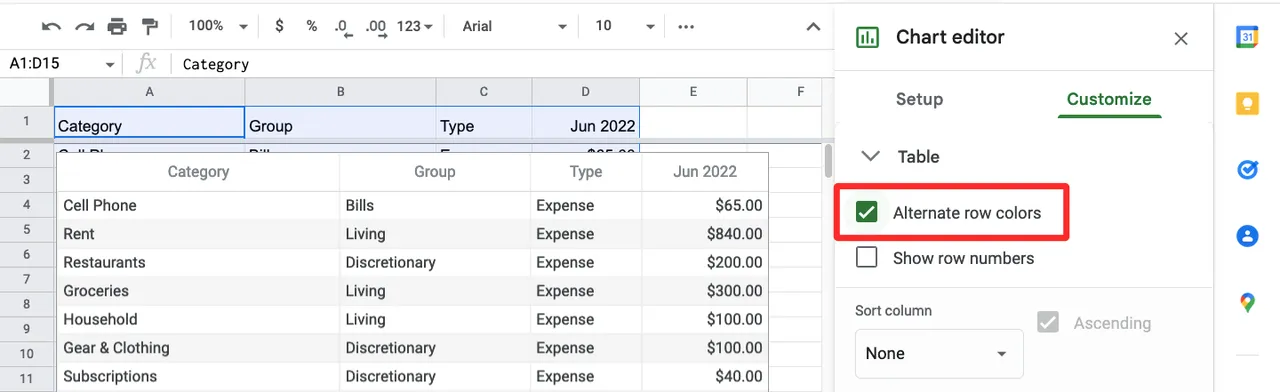This screenshot has height=392, width=1280.
Task: Decrease decimal places
Action: click(x=343, y=27)
